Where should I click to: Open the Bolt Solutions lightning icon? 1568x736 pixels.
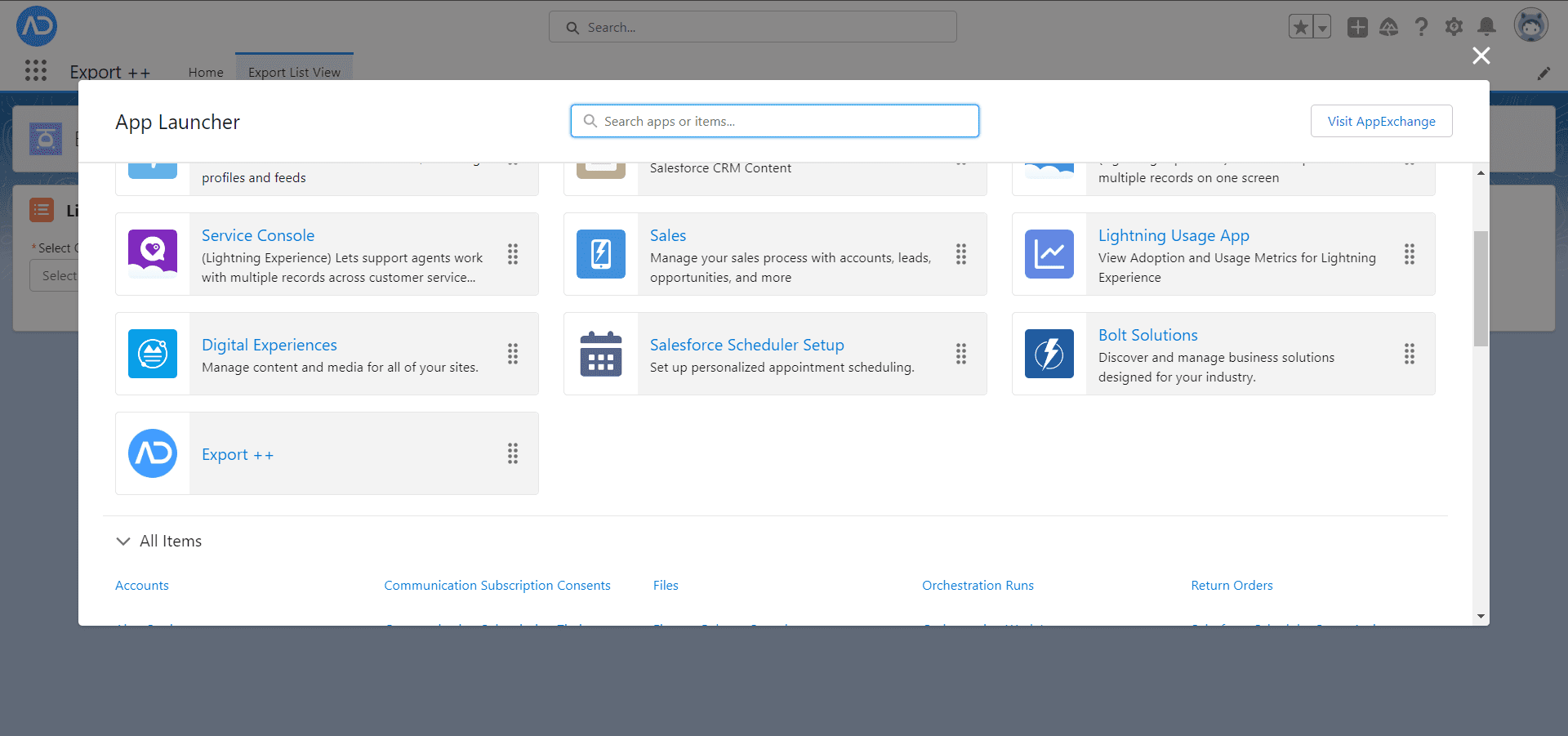click(1049, 354)
